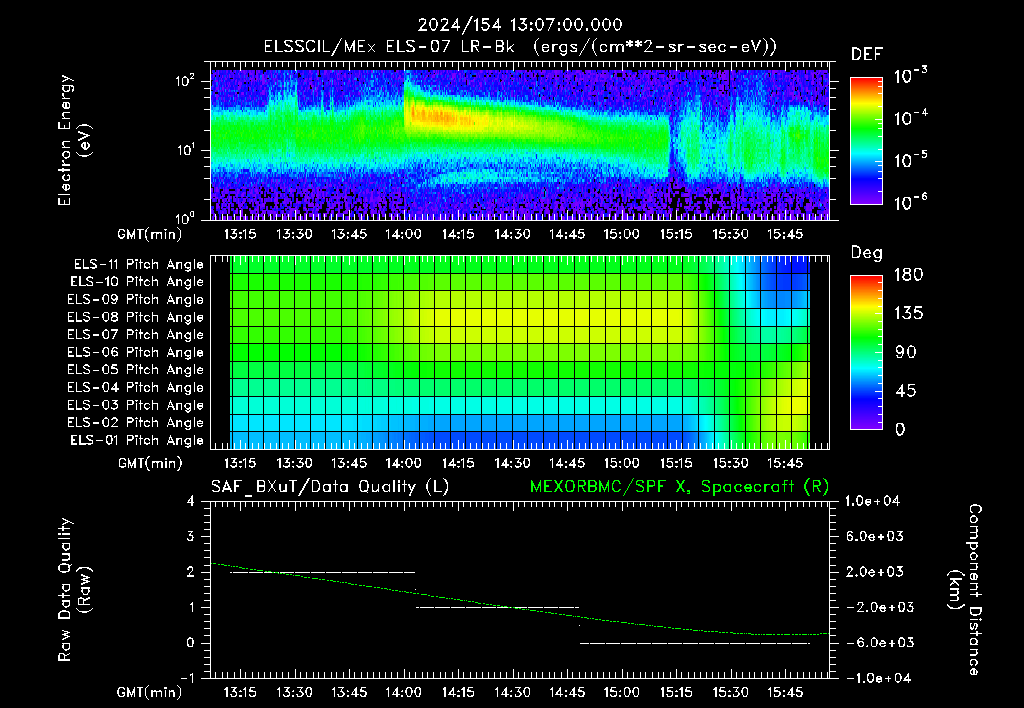Click the DEF color bar in top panel
This screenshot has height=708, width=1024.
tap(866, 140)
